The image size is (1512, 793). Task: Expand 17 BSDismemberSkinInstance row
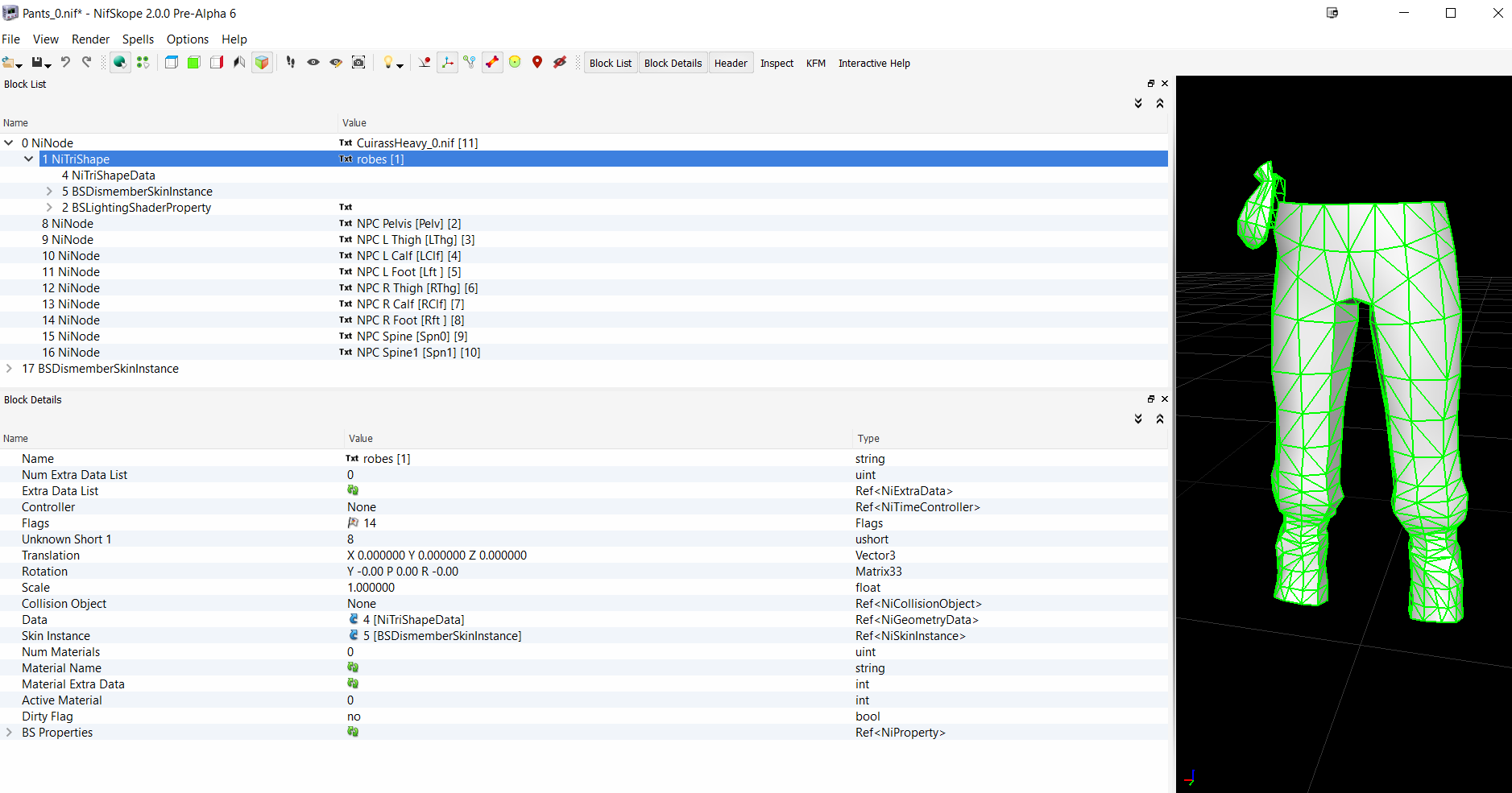pos(9,369)
